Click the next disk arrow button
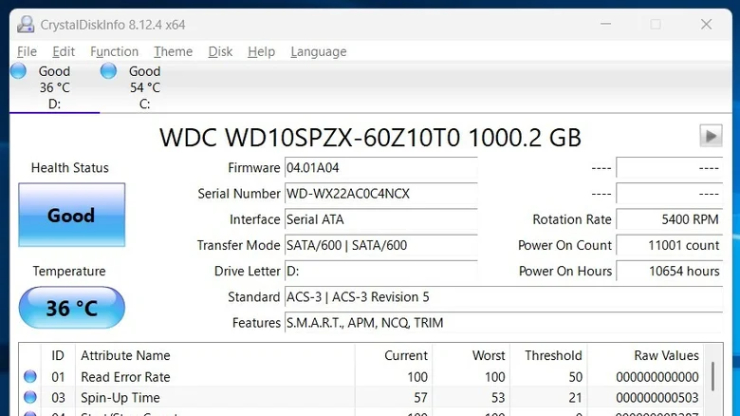Screen dimensions: 740x416 coord(711,136)
